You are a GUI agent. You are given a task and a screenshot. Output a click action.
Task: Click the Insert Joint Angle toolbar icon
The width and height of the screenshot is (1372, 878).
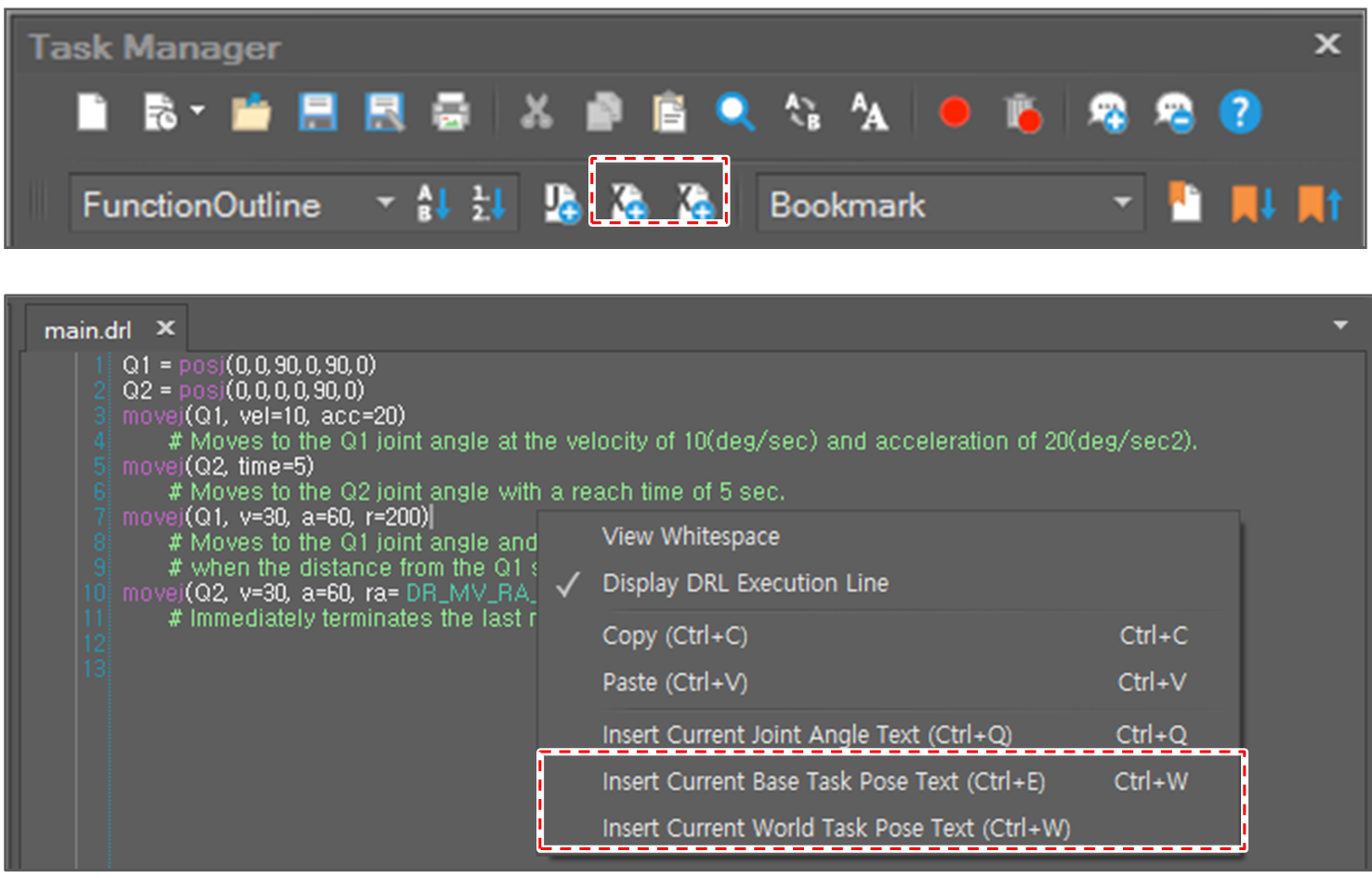(x=561, y=203)
